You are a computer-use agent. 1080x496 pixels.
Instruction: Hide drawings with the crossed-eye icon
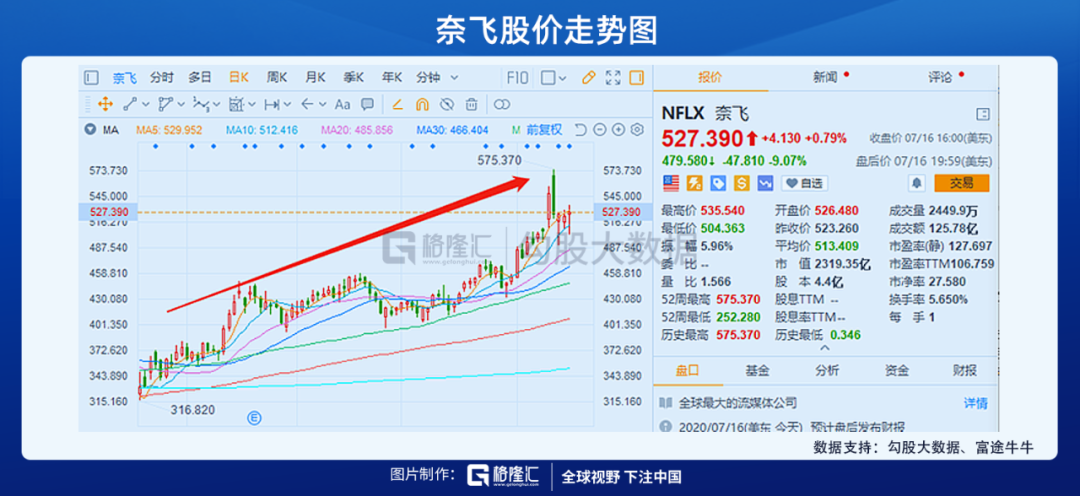coord(447,105)
